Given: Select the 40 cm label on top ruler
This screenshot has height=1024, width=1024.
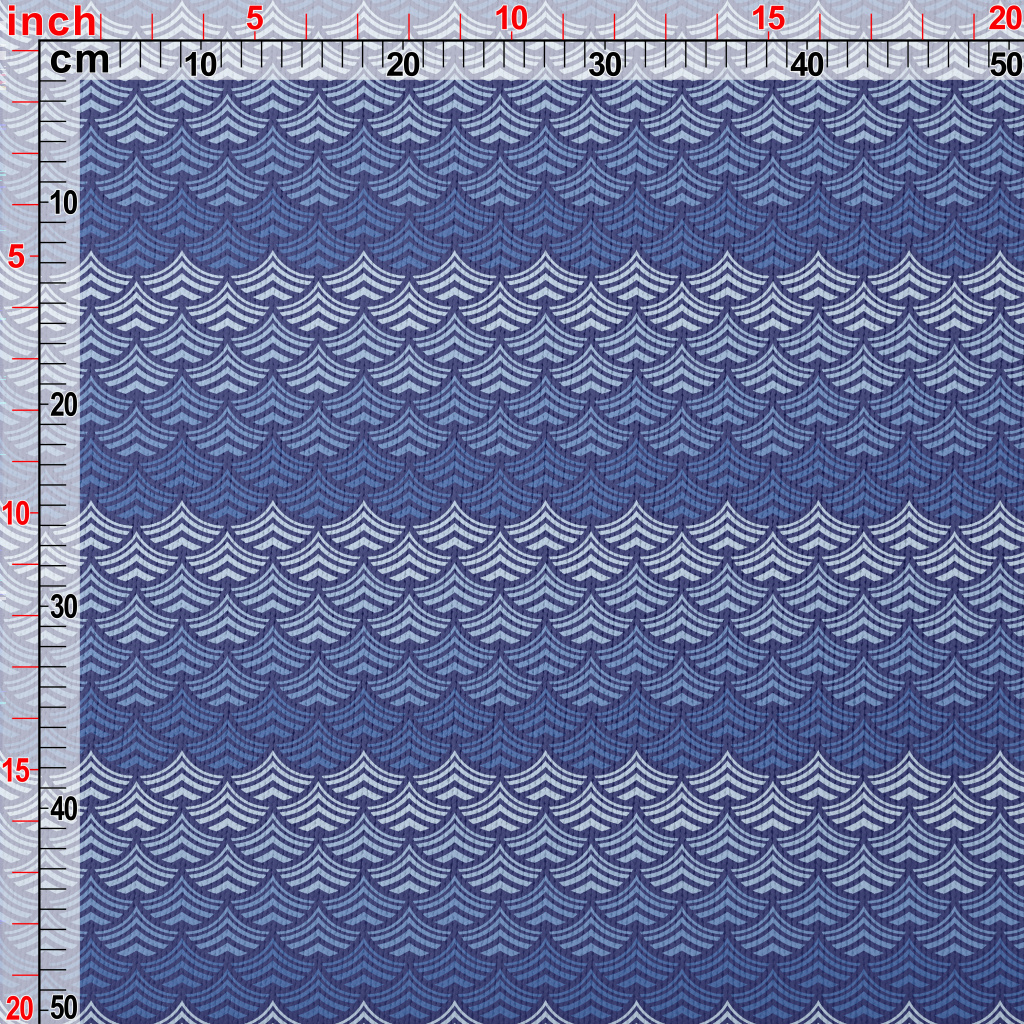Looking at the screenshot, I should tap(807, 65).
